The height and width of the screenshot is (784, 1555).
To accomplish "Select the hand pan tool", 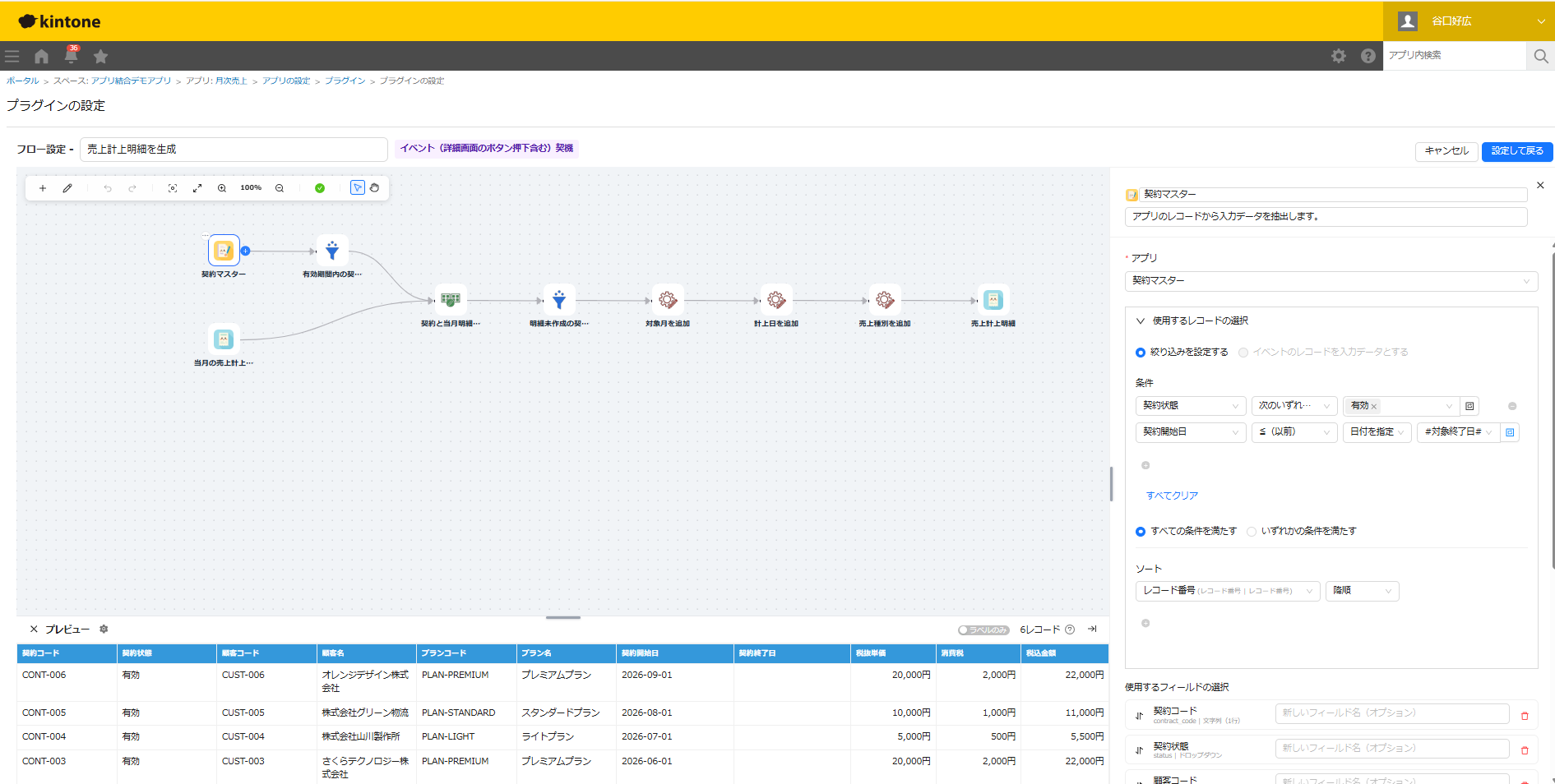I will (375, 187).
